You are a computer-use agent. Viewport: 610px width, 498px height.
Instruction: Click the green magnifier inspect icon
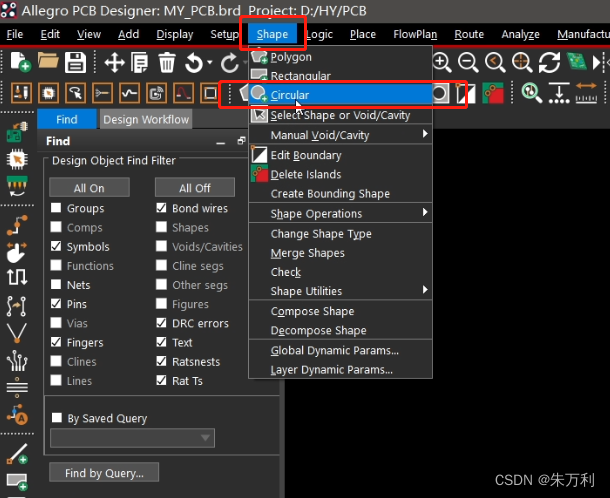point(531,93)
